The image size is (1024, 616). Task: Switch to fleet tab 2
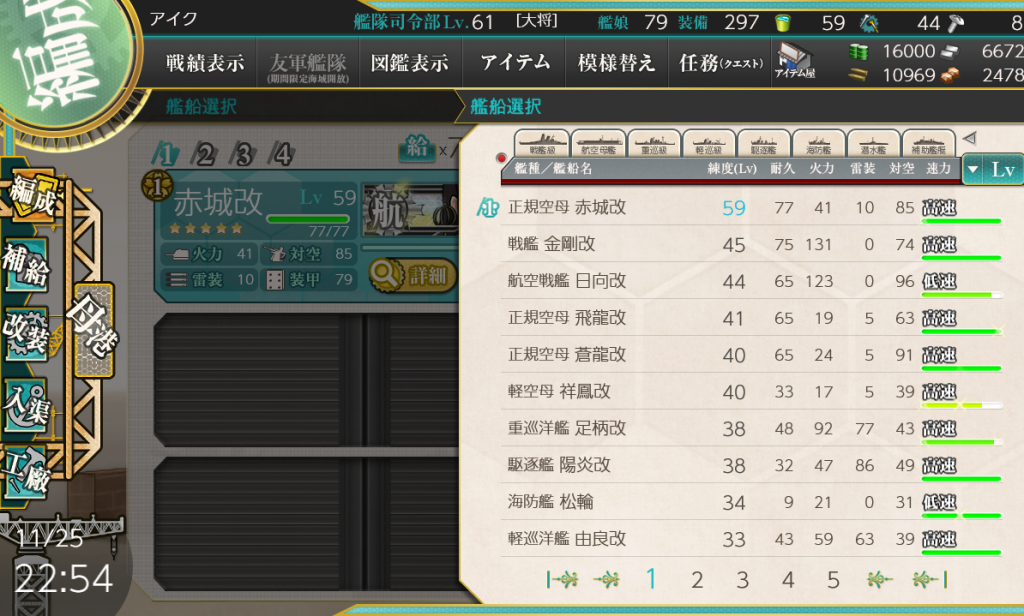coord(204,155)
